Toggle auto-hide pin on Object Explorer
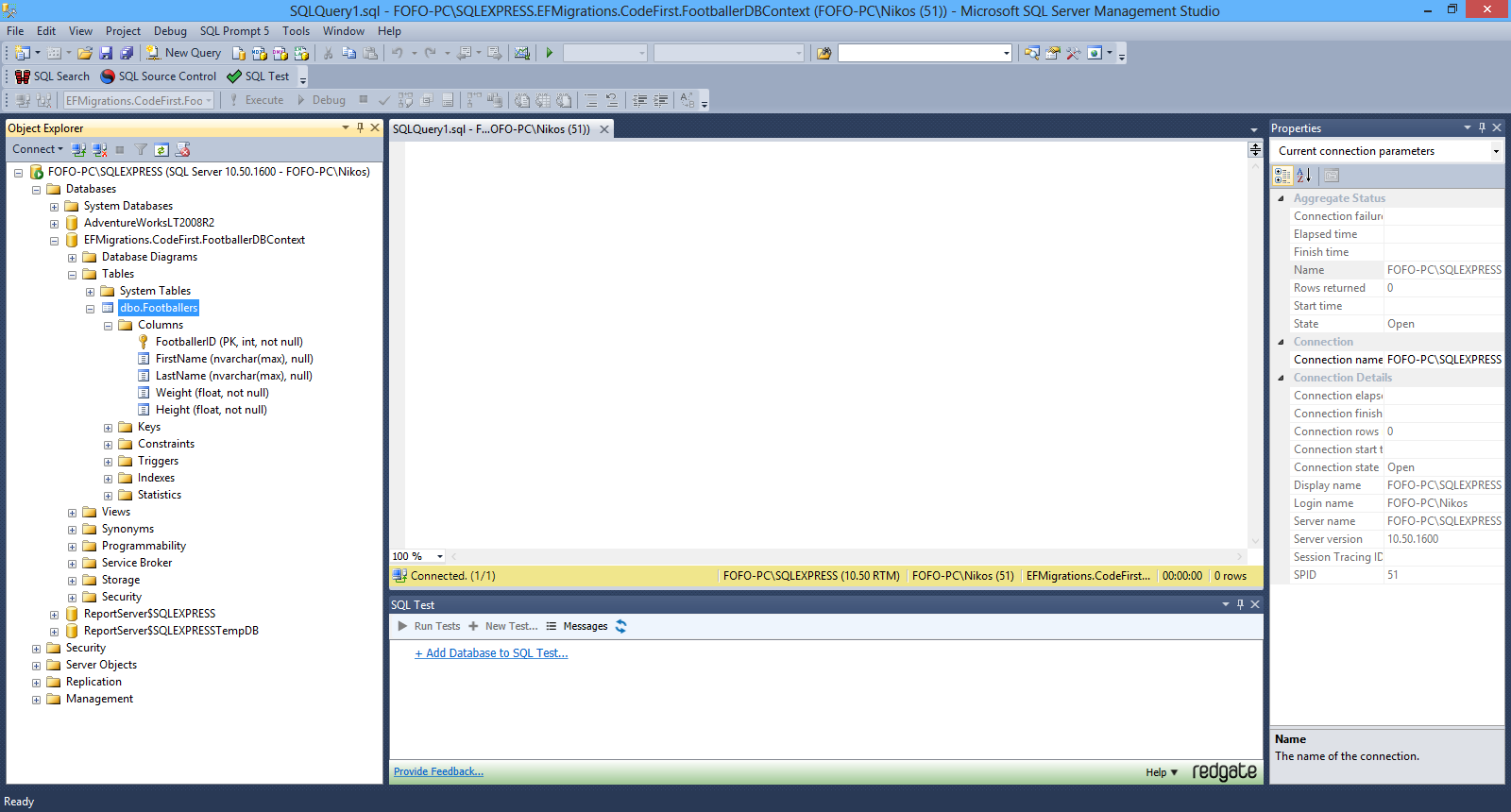Viewport: 1511px width, 812px height. click(x=360, y=127)
